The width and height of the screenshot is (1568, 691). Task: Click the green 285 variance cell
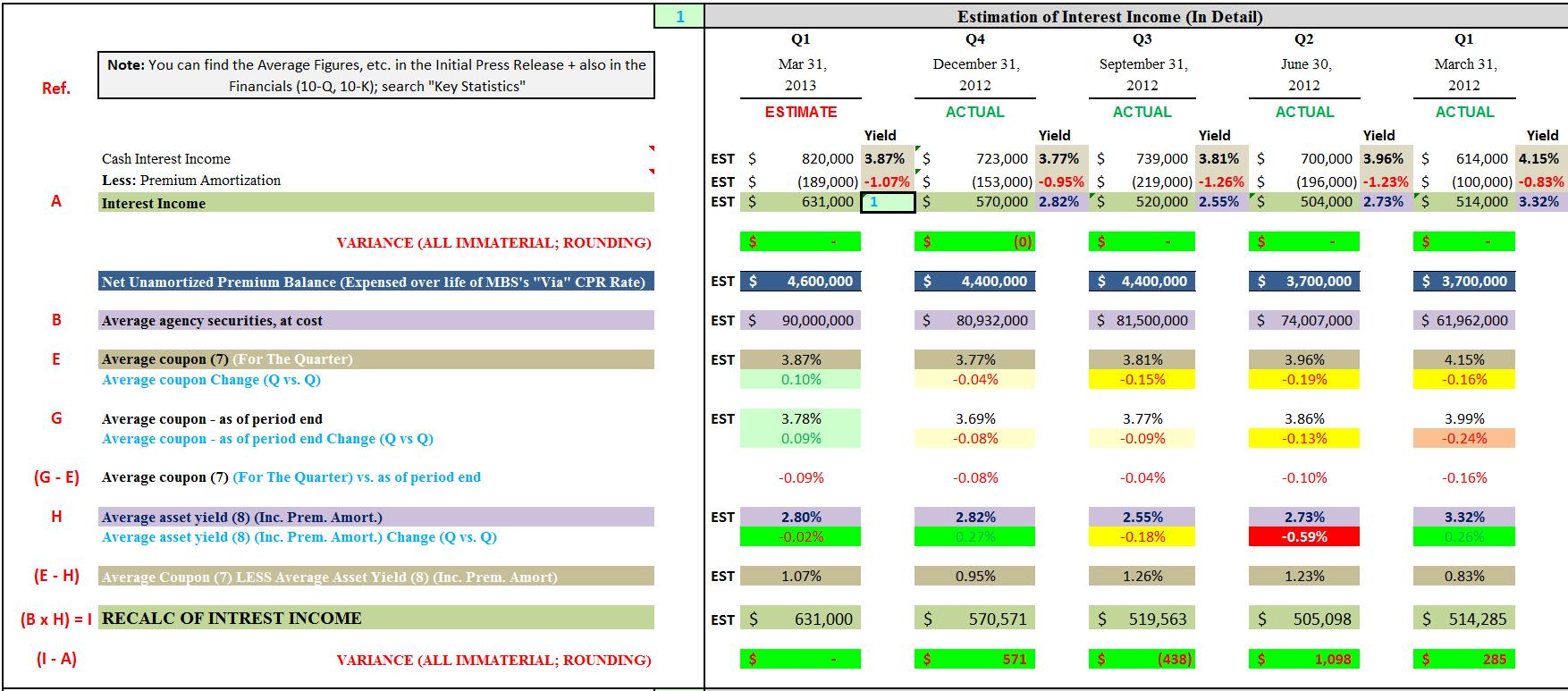pyautogui.click(x=1464, y=659)
